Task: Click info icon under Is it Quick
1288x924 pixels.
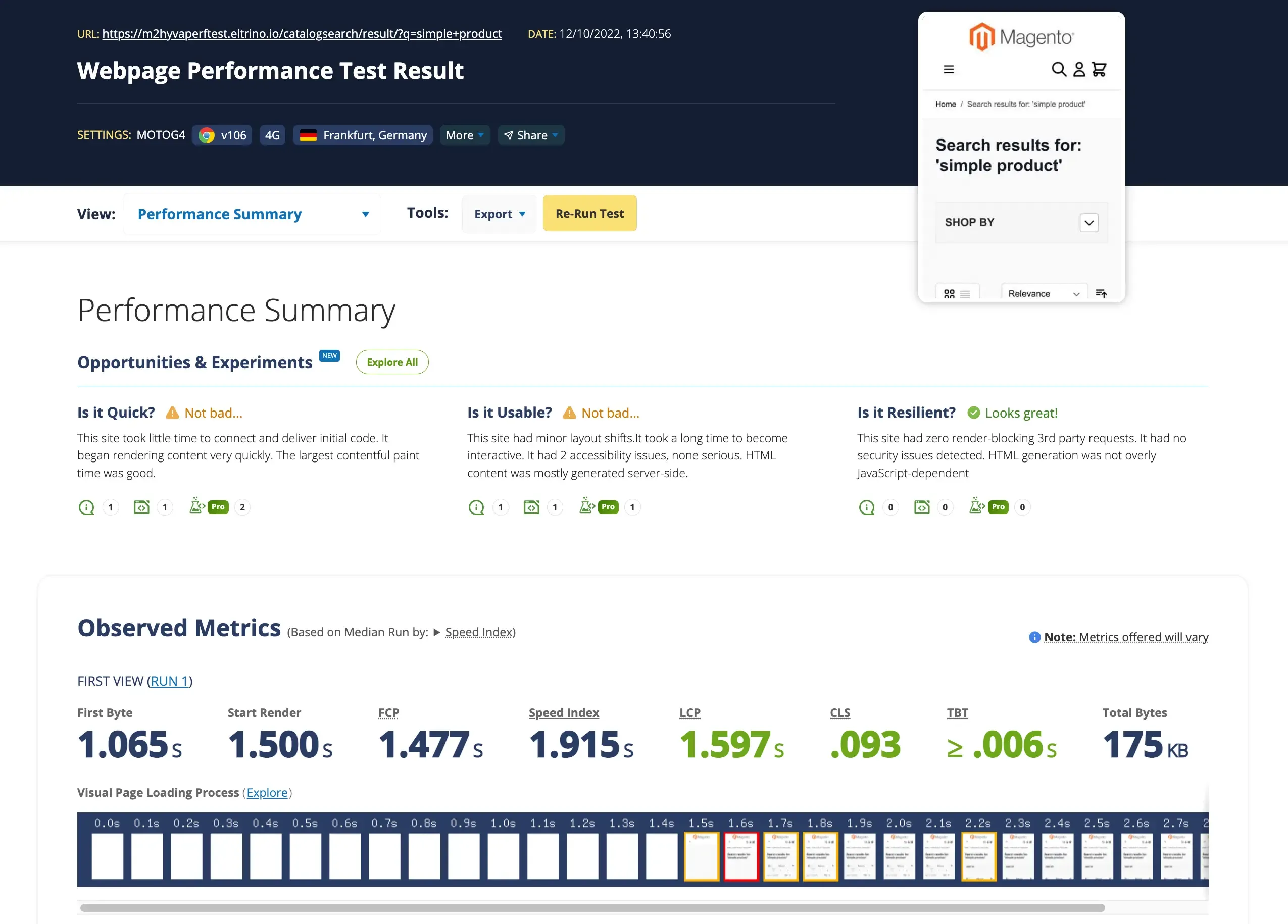Action: [x=86, y=507]
